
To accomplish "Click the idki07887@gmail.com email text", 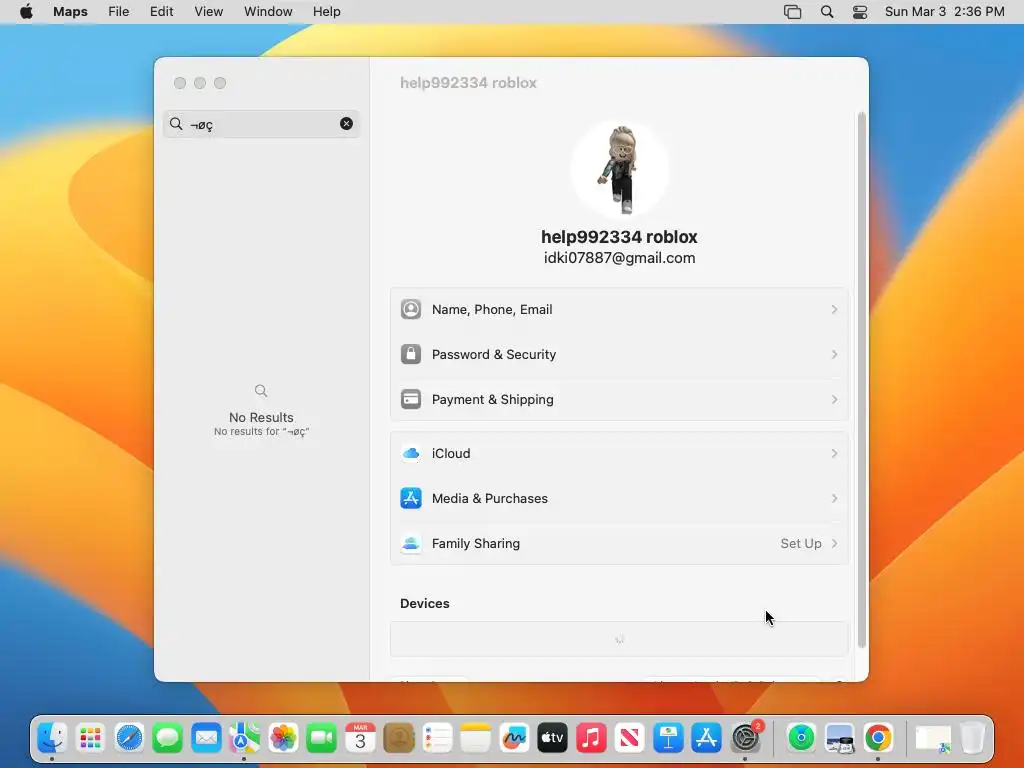I will [x=619, y=258].
